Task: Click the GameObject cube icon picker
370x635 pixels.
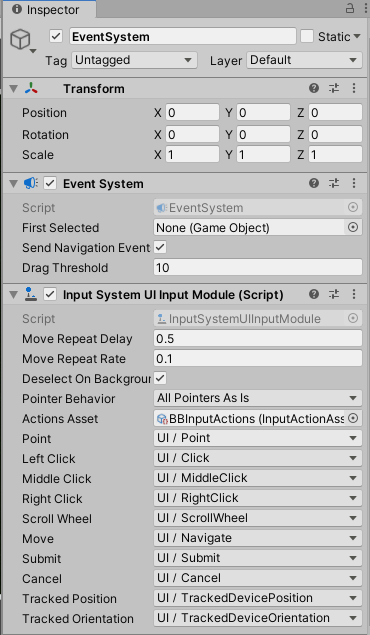Action: (21, 40)
